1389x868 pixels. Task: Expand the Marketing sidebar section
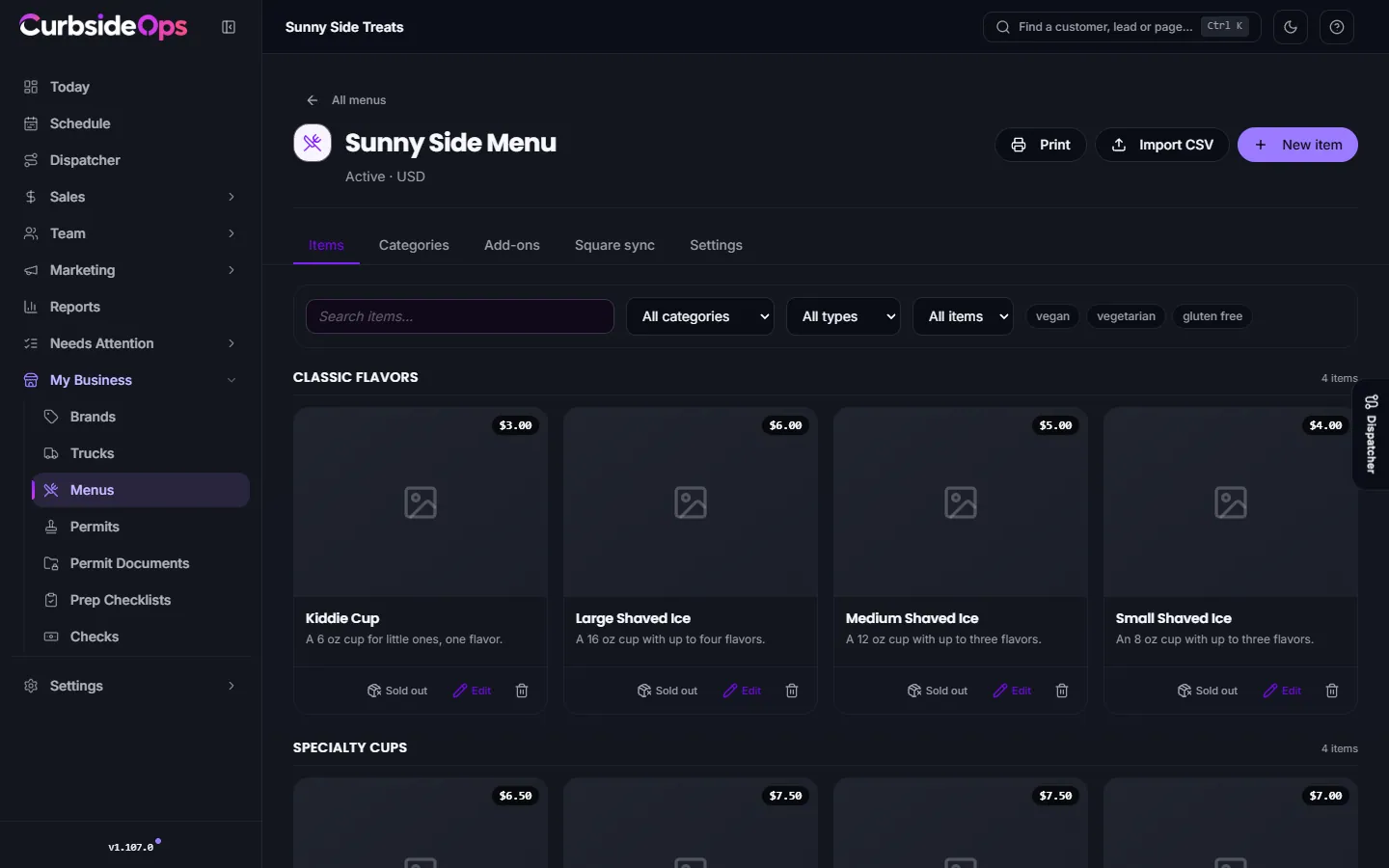coord(130,270)
